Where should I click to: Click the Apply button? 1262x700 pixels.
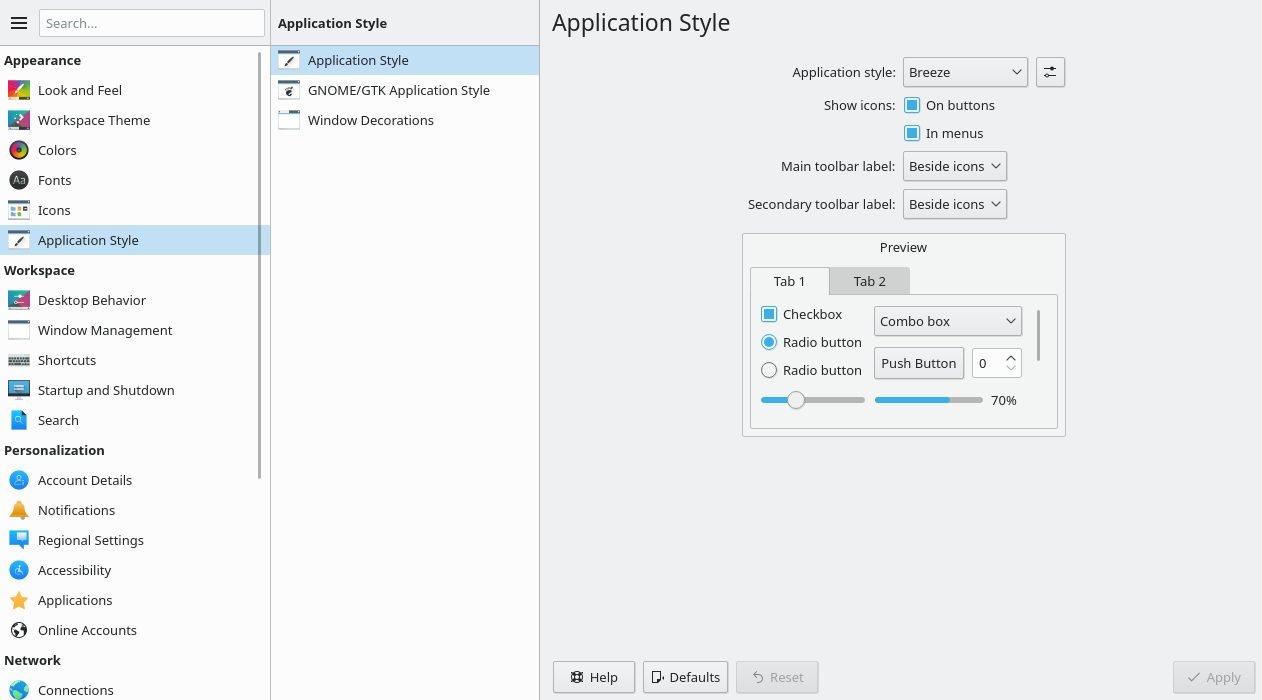click(1213, 677)
